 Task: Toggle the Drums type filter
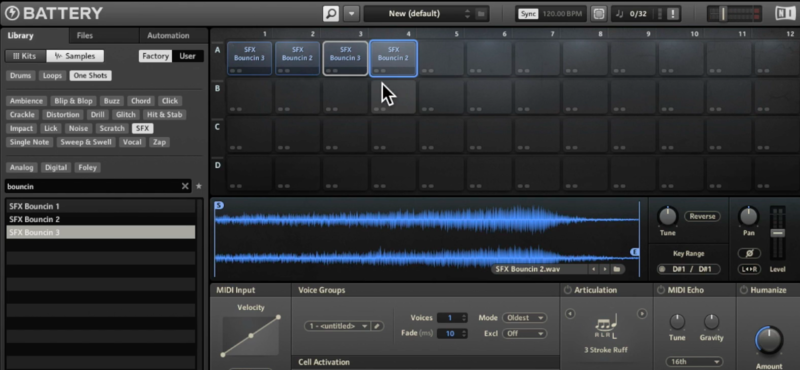point(21,76)
